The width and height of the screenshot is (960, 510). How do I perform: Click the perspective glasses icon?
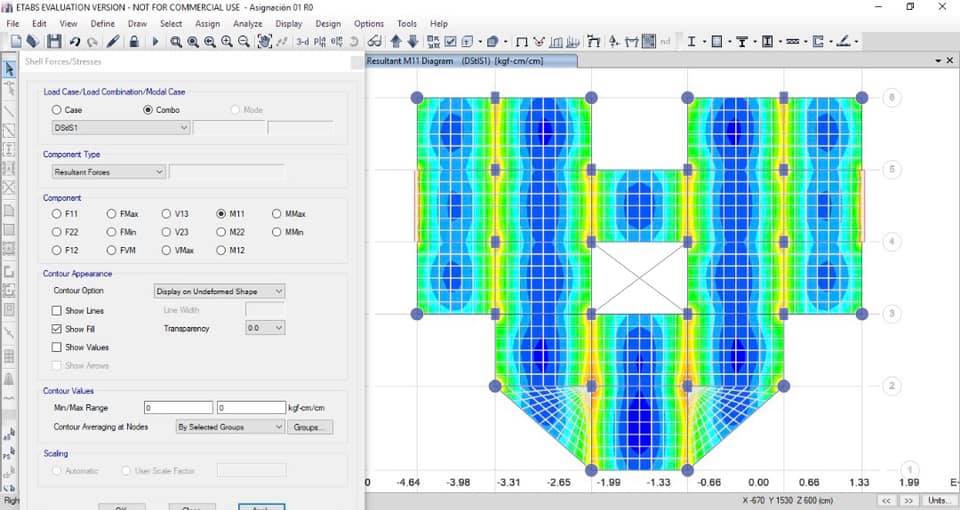[375, 42]
